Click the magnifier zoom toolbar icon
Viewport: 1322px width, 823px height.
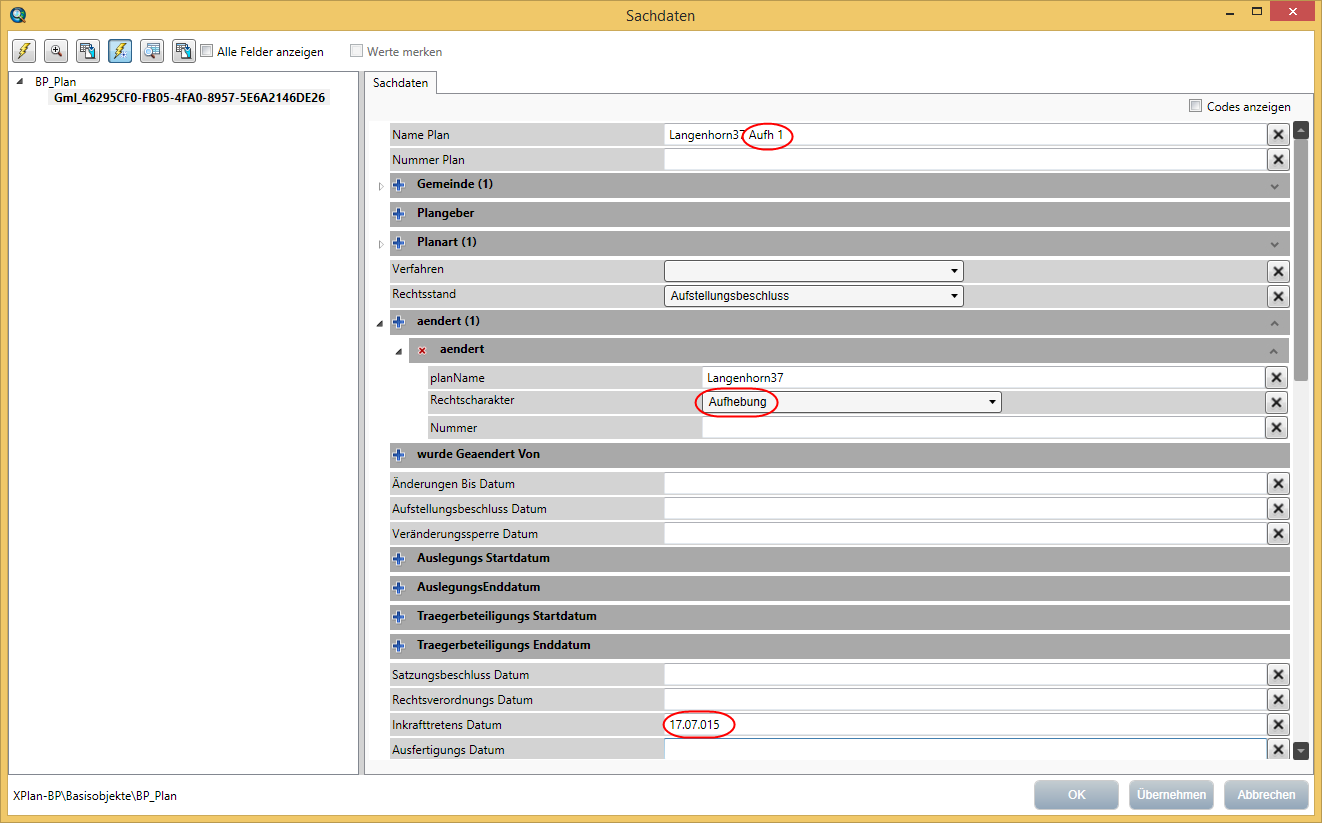(56, 51)
